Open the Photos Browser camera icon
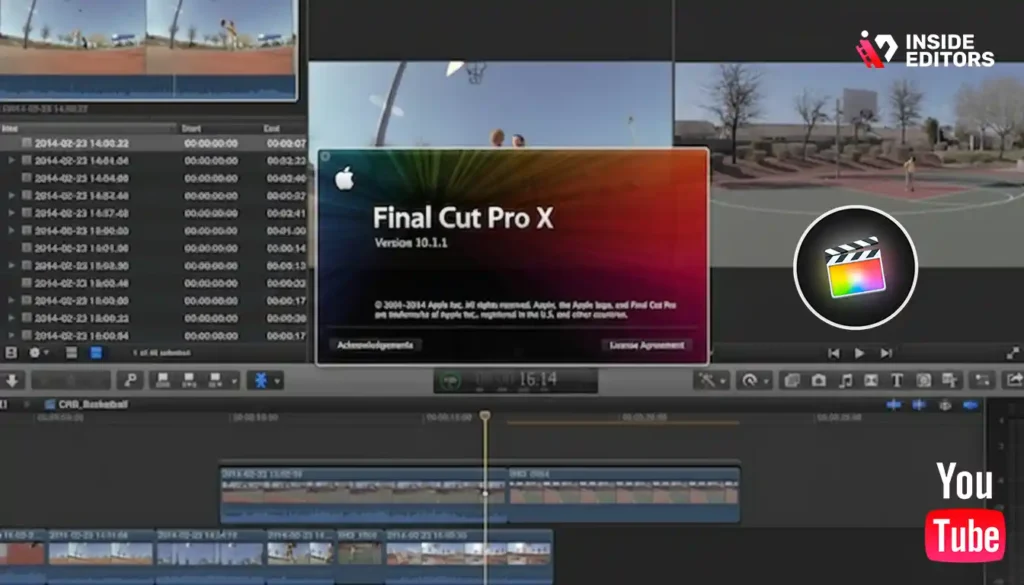 pos(818,380)
